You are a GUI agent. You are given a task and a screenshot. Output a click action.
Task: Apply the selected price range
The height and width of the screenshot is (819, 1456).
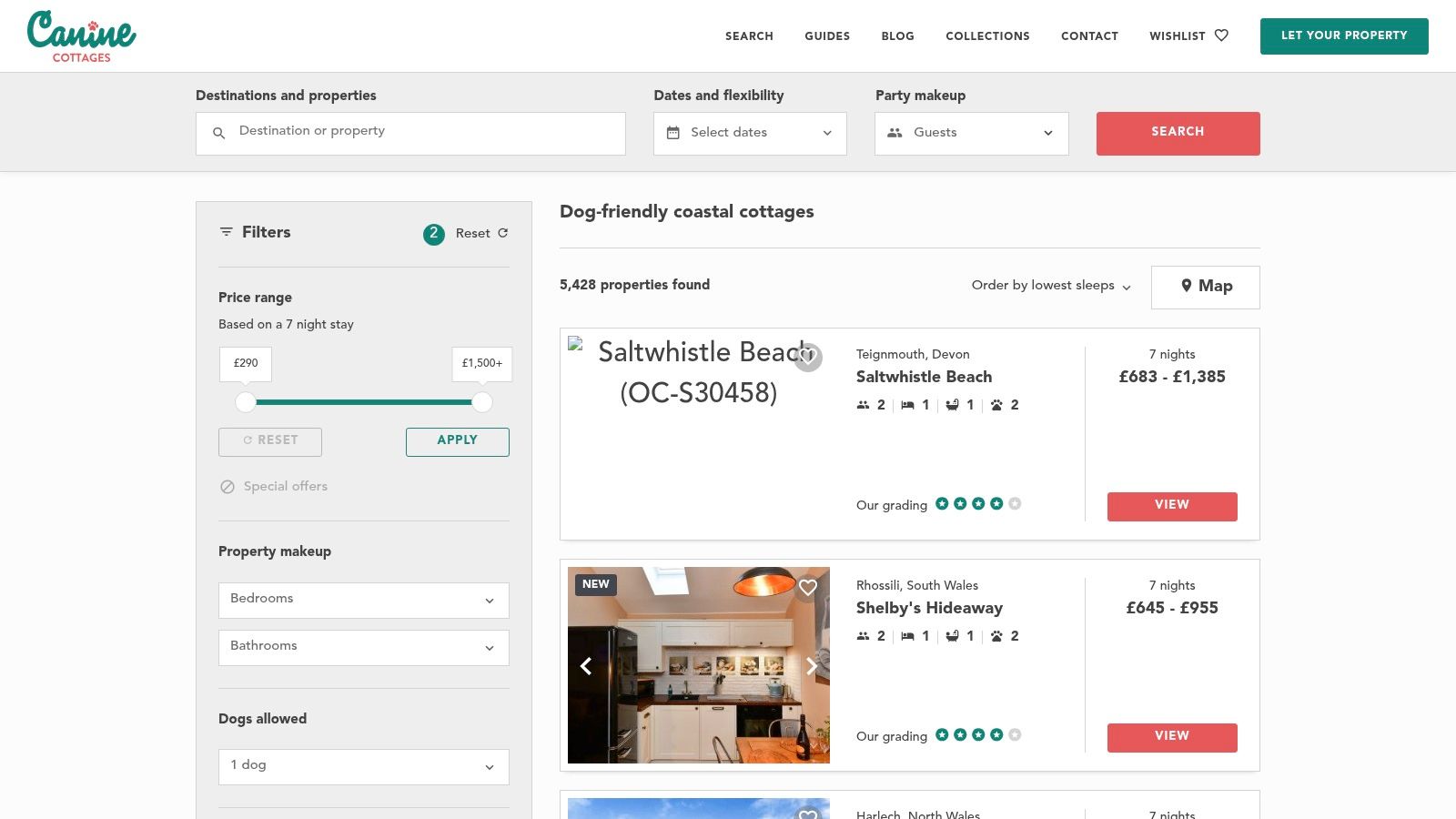(457, 441)
